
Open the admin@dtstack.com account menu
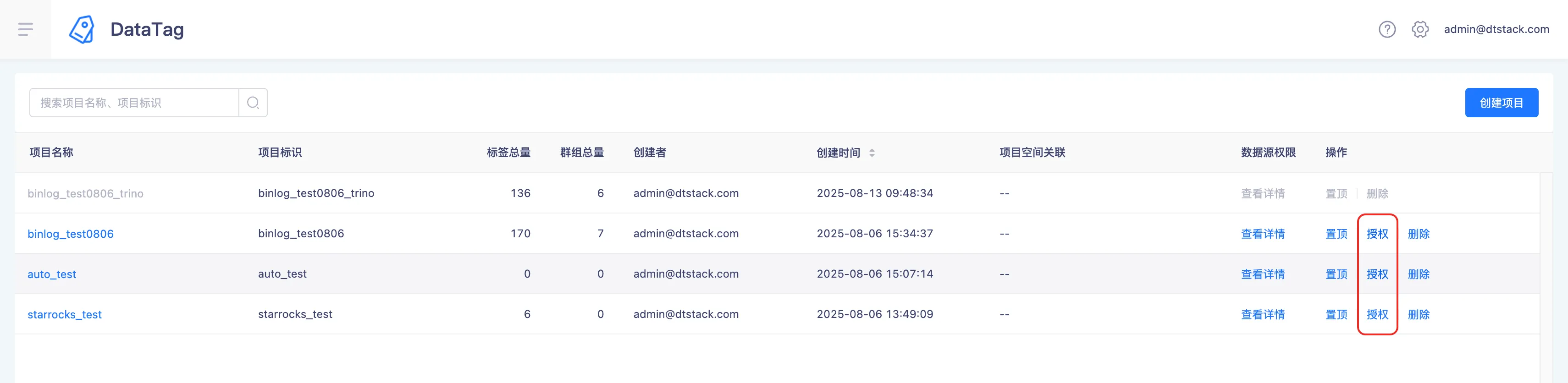pyautogui.click(x=1496, y=29)
